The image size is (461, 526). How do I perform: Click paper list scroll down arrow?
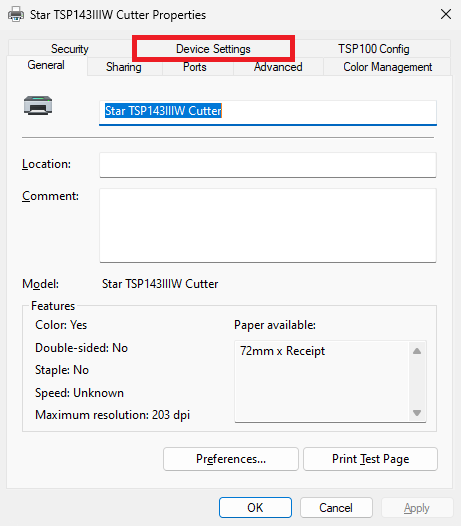(x=417, y=413)
